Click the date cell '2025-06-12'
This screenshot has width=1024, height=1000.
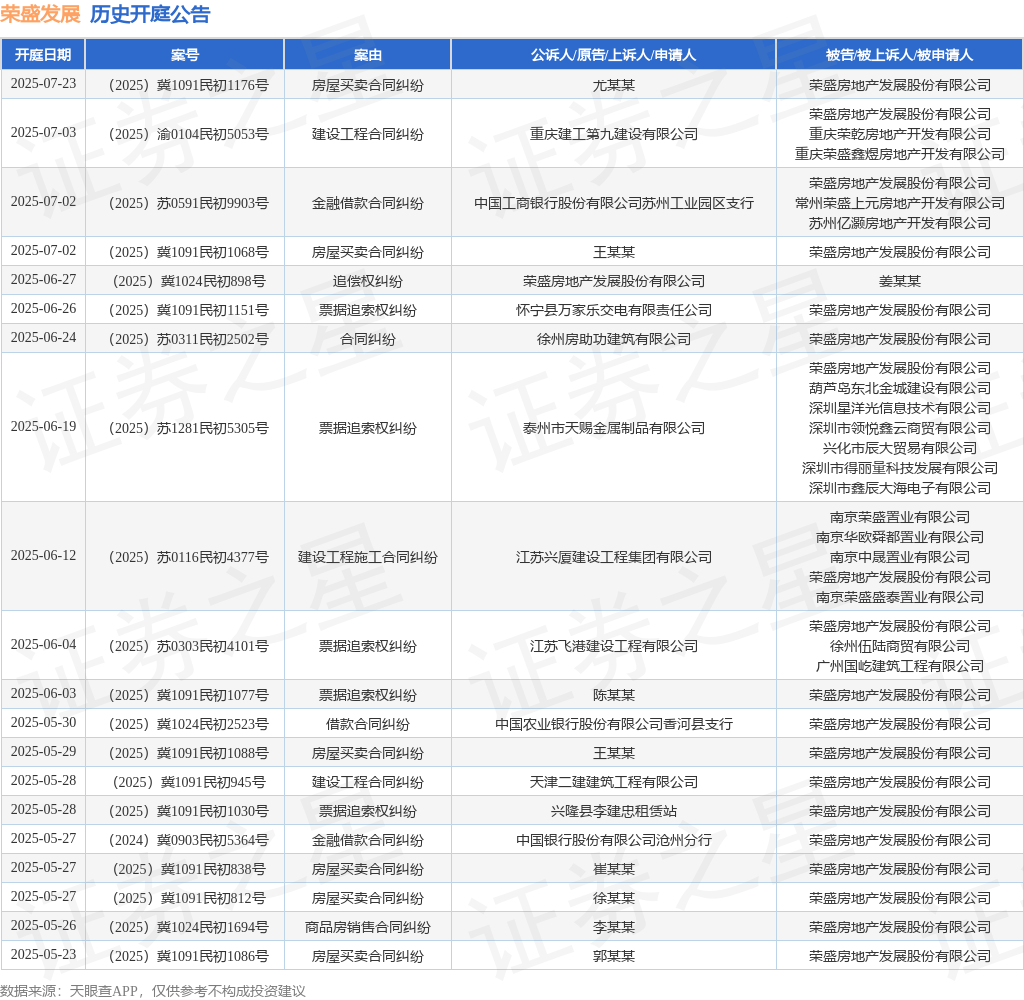43,556
